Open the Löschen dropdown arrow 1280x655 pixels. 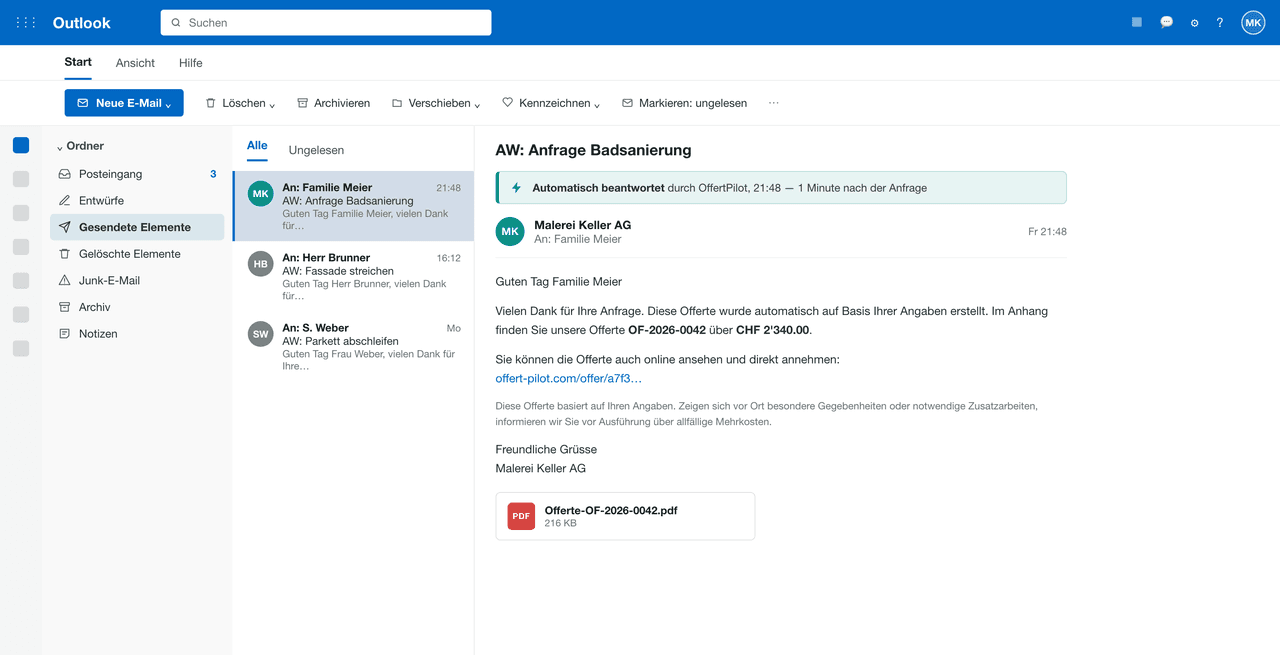[272, 104]
